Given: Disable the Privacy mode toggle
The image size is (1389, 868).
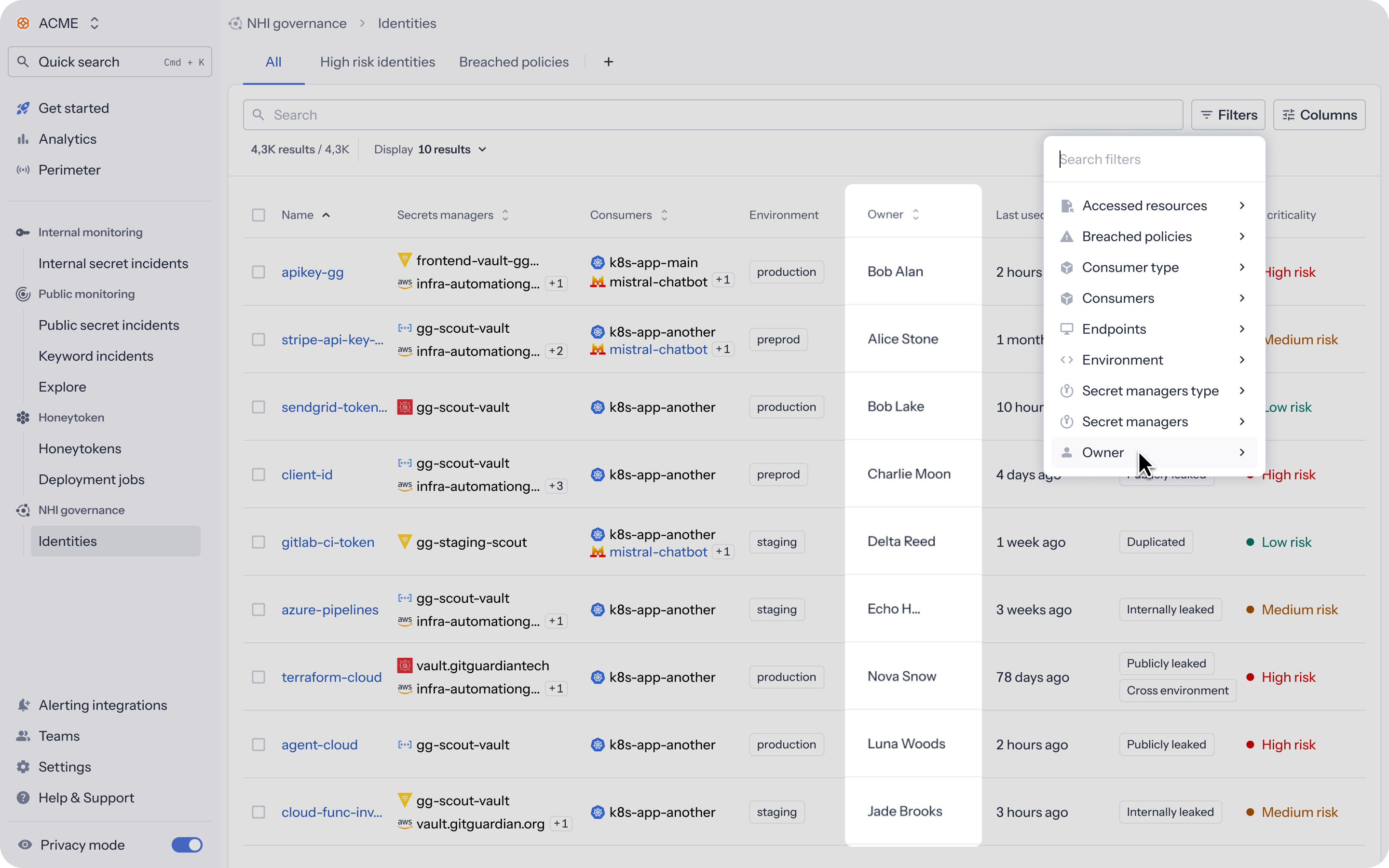Looking at the screenshot, I should tap(187, 844).
